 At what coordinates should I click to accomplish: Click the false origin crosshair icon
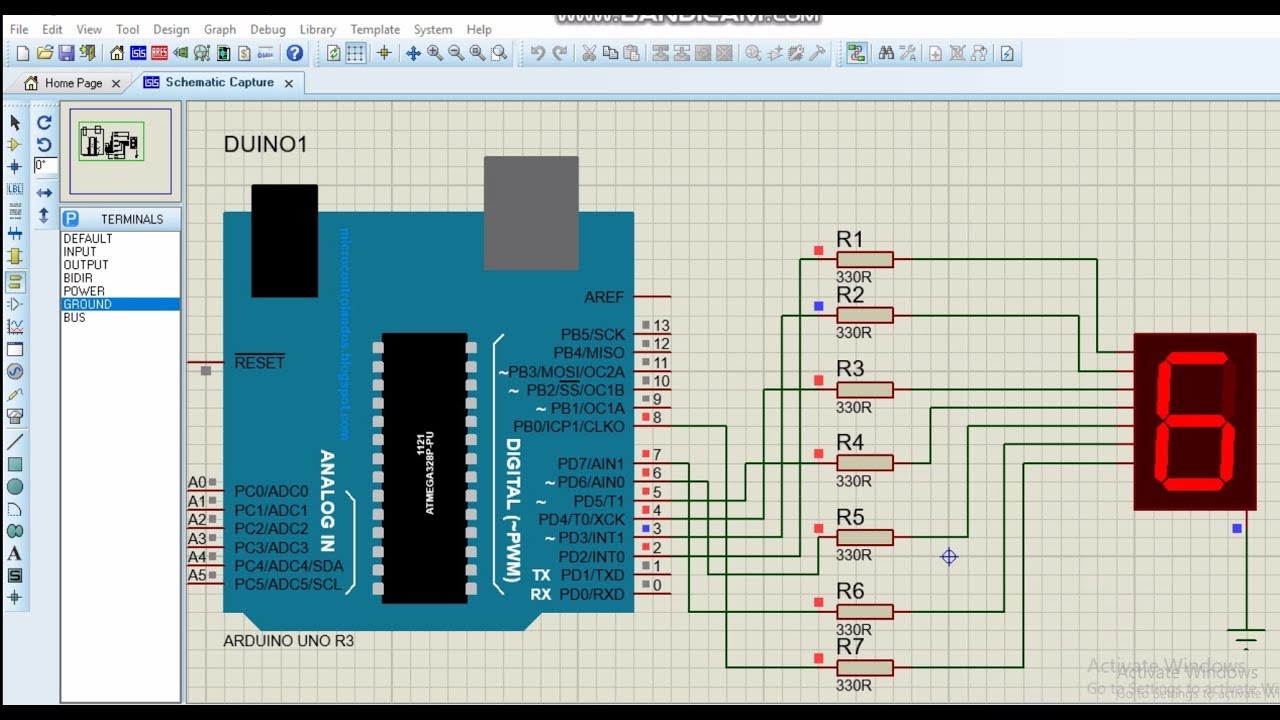[384, 53]
